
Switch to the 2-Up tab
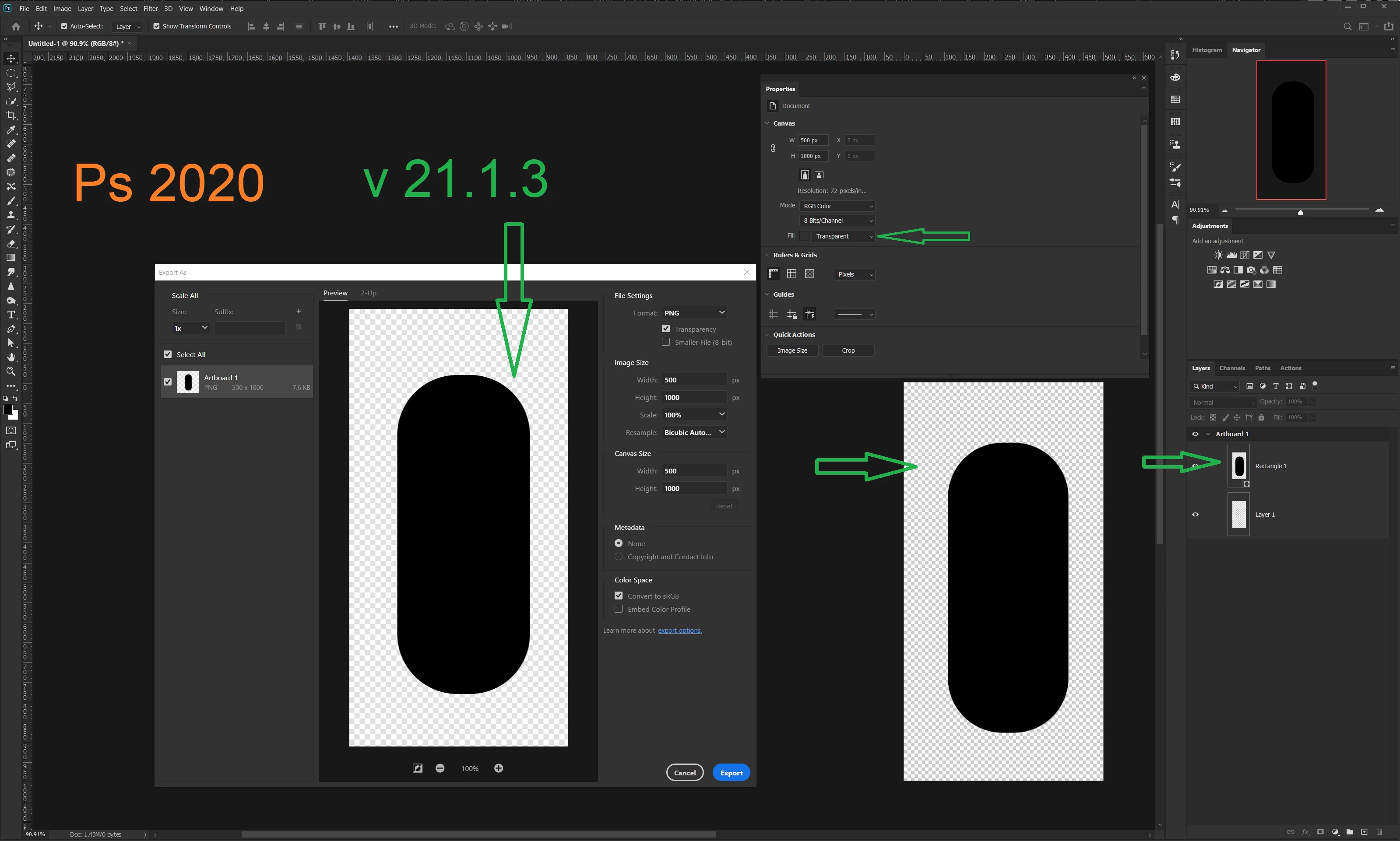coord(369,293)
